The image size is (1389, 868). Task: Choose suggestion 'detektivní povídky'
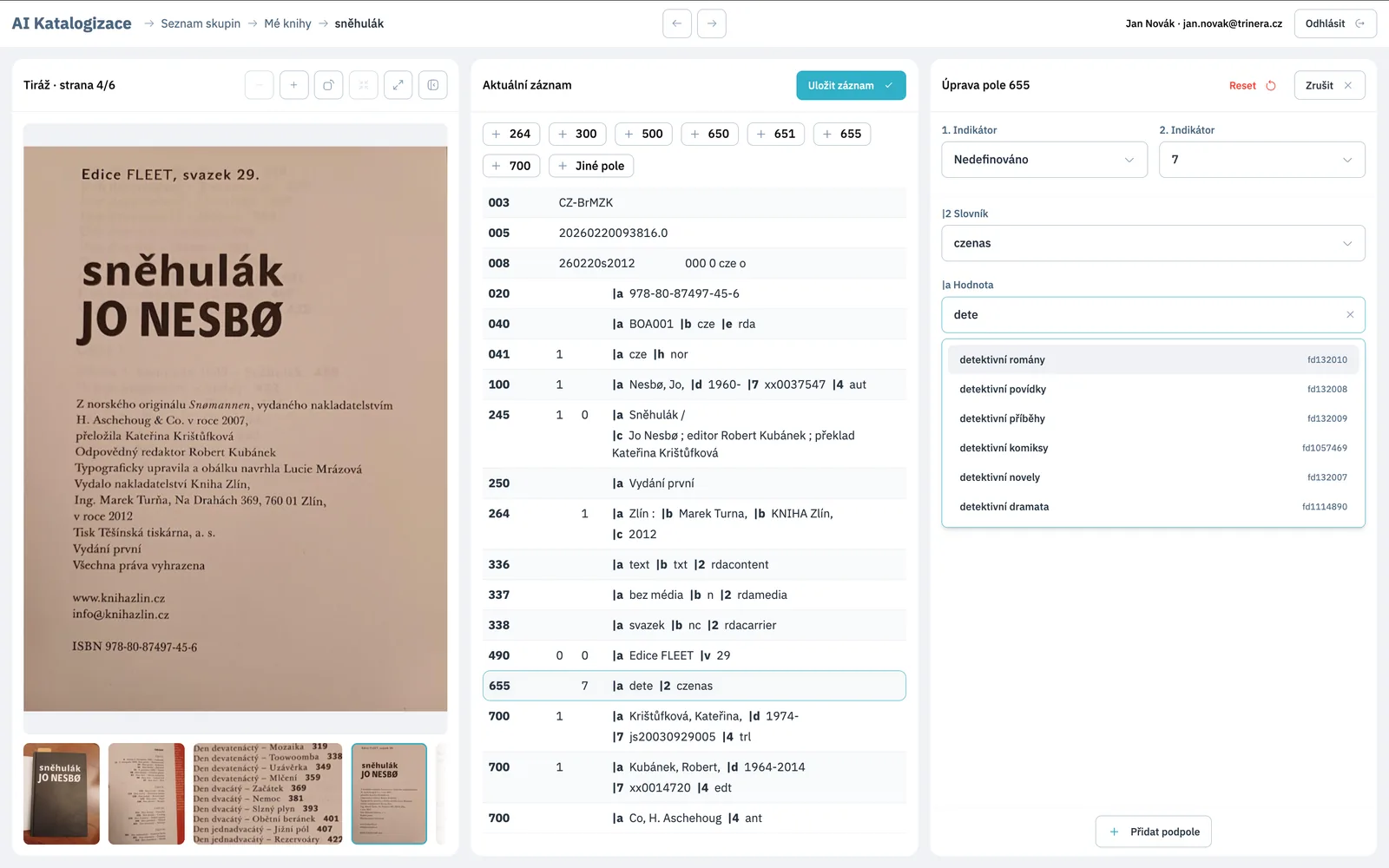point(1154,389)
